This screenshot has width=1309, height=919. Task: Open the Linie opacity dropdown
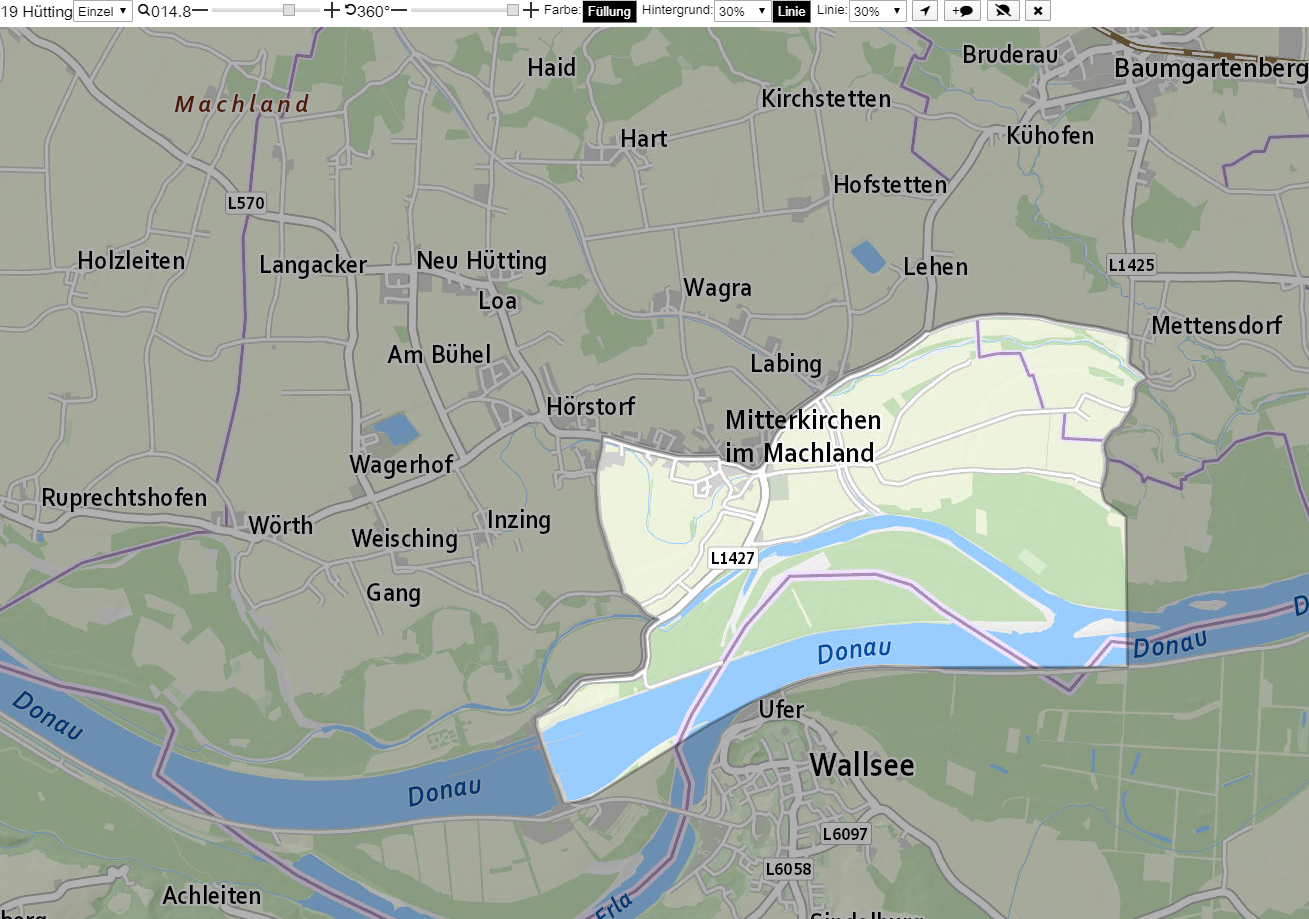click(877, 11)
